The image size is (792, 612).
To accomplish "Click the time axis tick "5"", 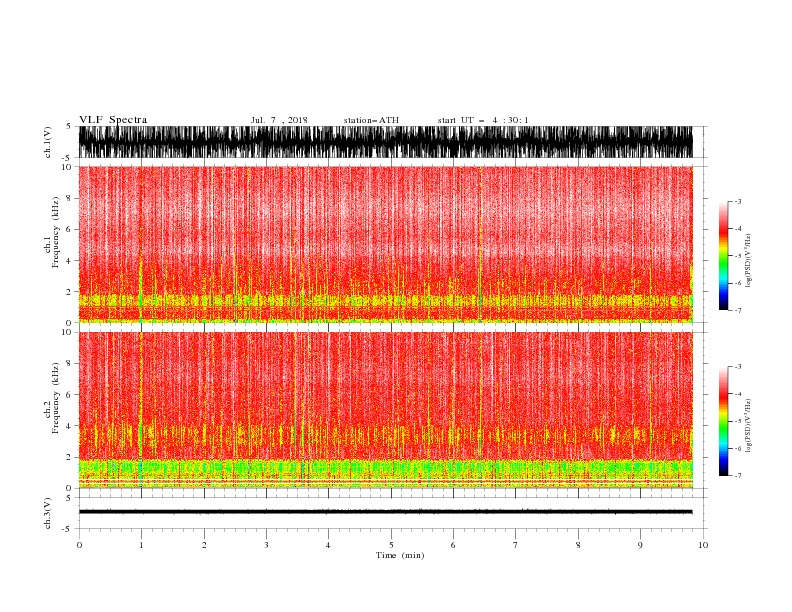I will pyautogui.click(x=391, y=545).
